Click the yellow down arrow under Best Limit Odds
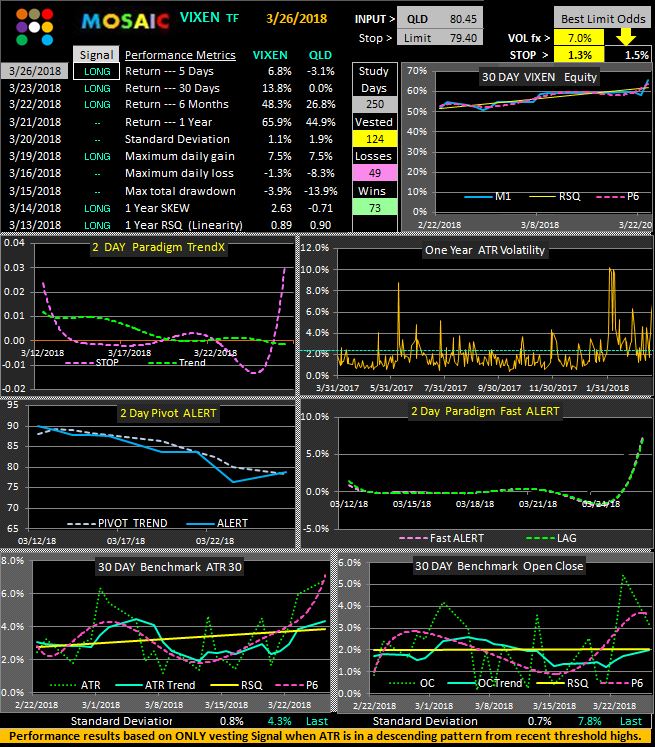The image size is (655, 747). pyautogui.click(x=626, y=37)
